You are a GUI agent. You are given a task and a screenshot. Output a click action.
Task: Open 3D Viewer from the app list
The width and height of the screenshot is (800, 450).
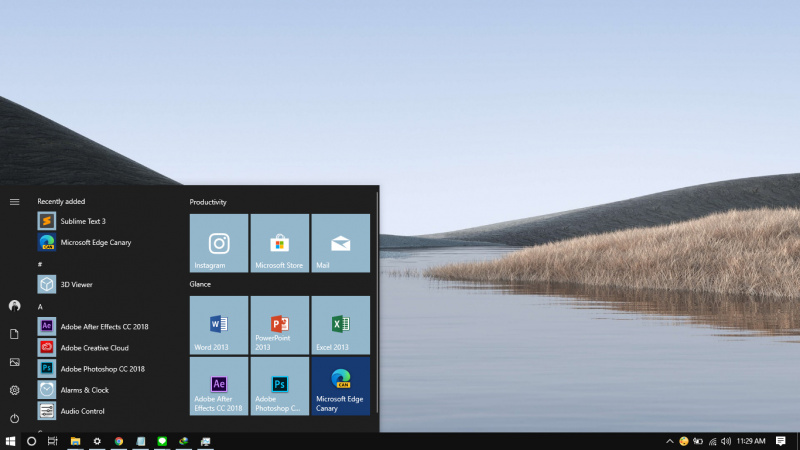tap(107, 284)
